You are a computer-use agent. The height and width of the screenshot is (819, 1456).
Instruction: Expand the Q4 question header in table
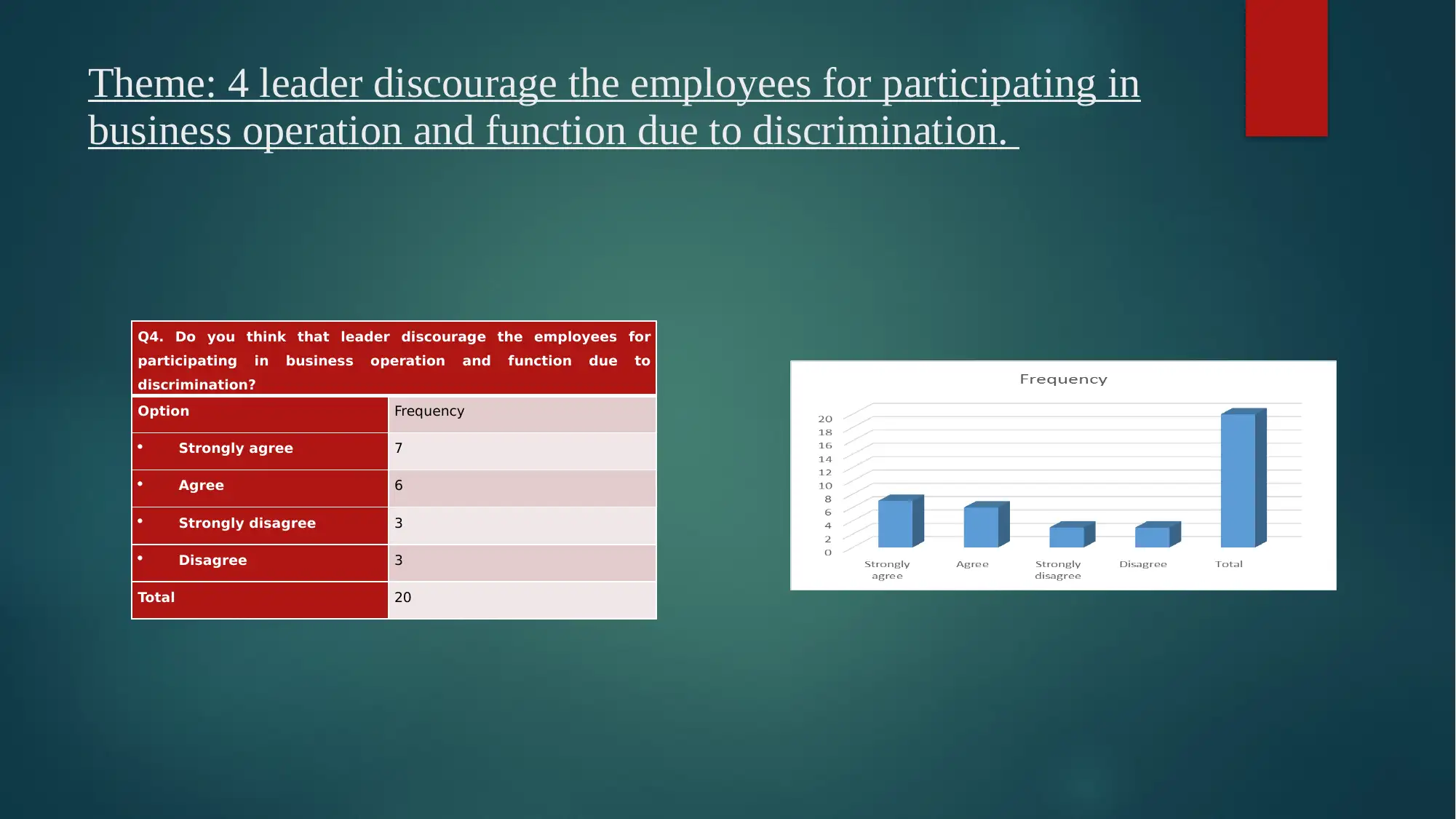point(393,360)
